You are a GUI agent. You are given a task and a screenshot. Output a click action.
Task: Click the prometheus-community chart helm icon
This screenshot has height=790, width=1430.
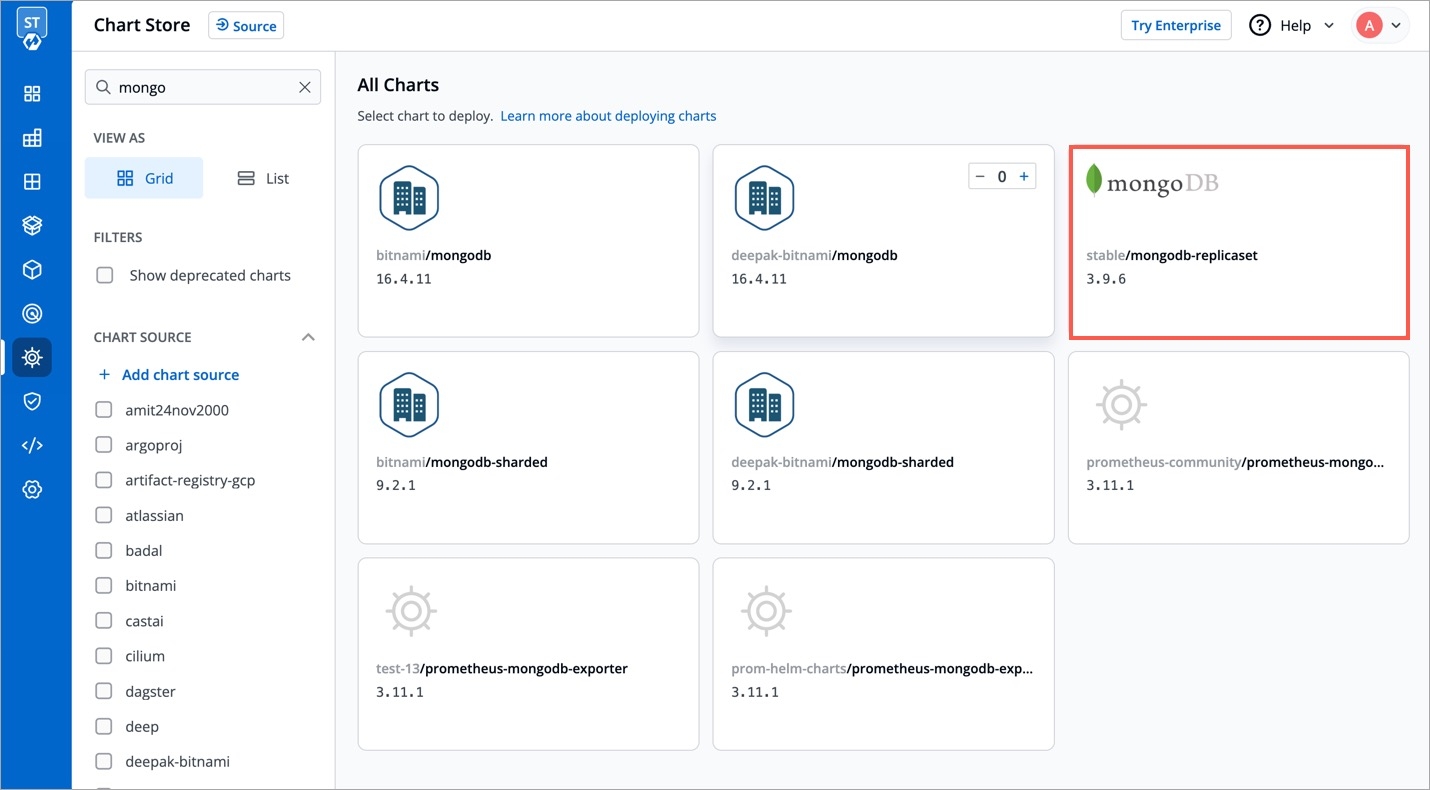tap(1121, 405)
